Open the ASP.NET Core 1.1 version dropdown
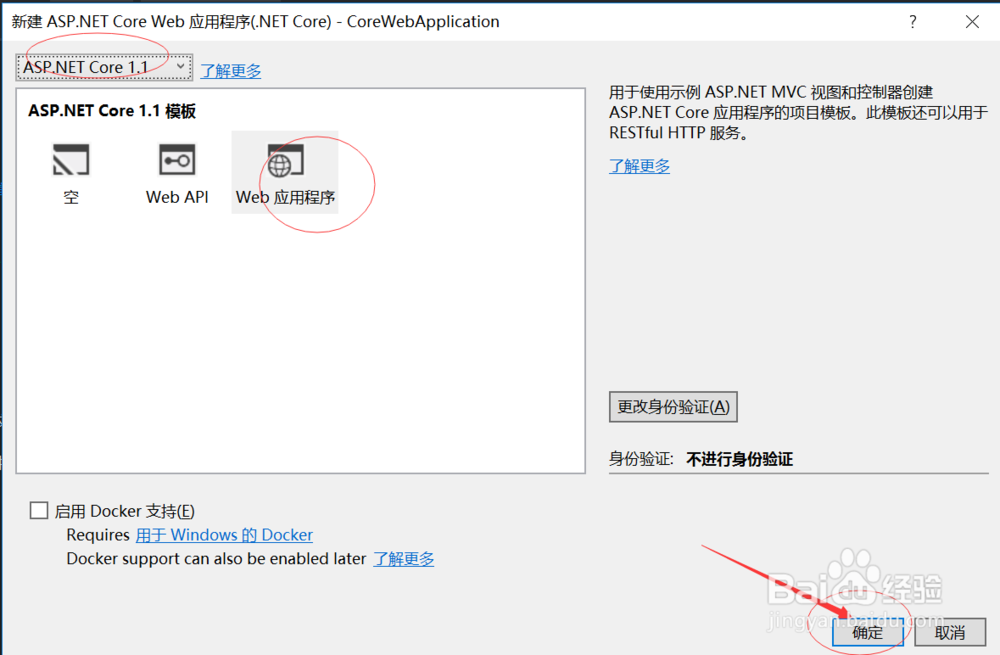The image size is (1000, 655). 104,67
